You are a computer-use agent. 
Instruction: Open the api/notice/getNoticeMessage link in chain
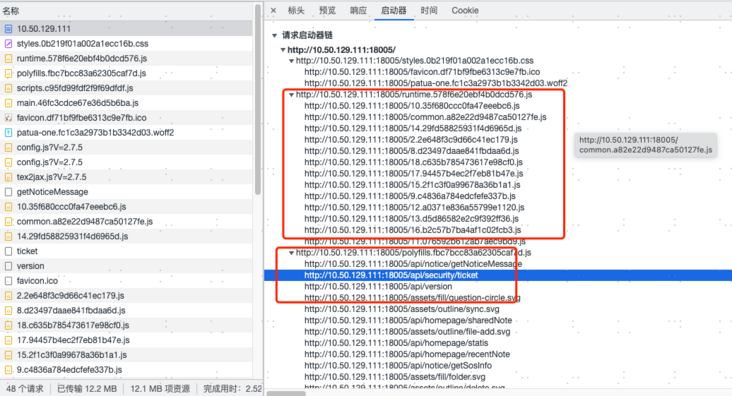pyautogui.click(x=413, y=264)
